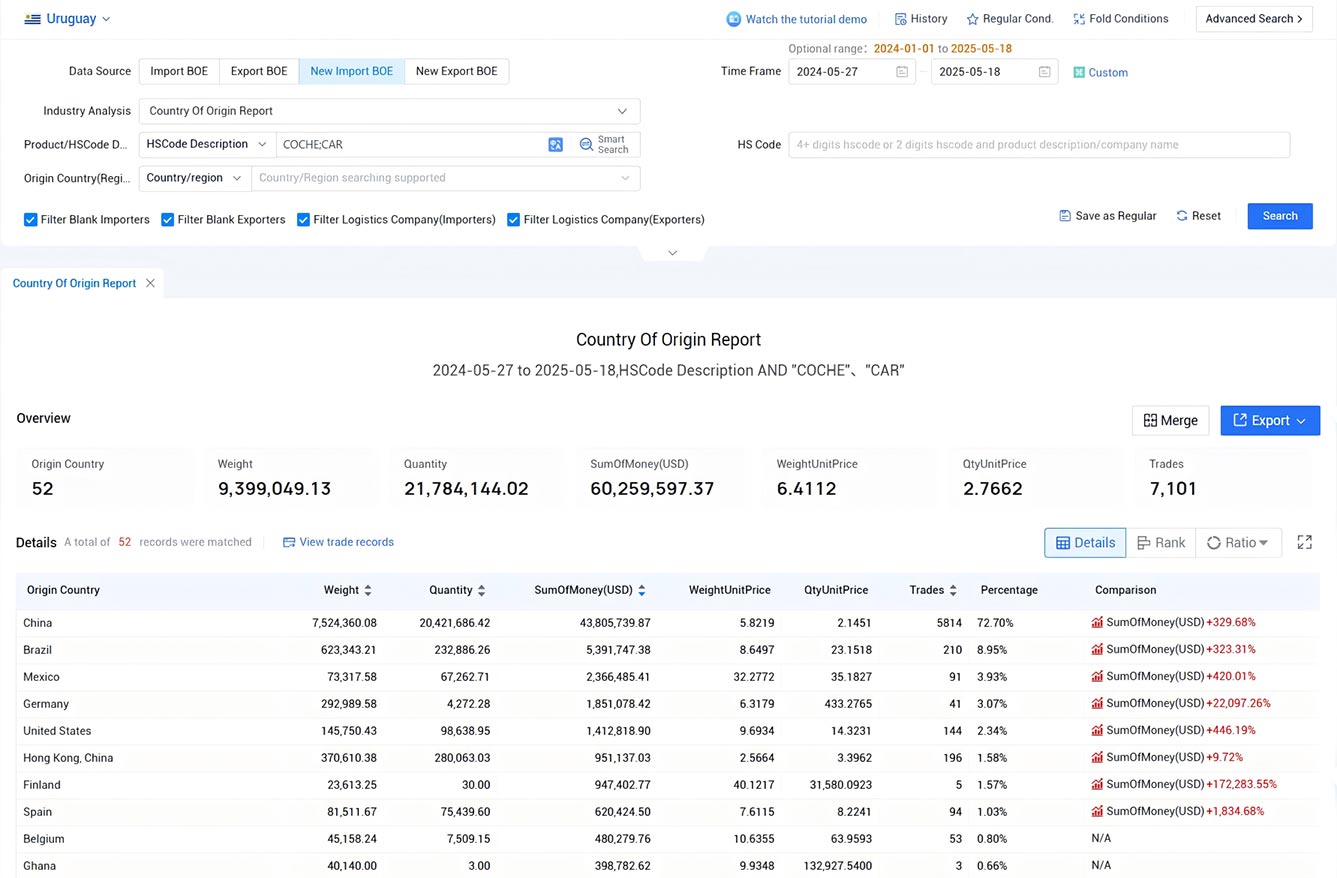
Task: Click Germany row comparison chart icon
Action: [1097, 703]
